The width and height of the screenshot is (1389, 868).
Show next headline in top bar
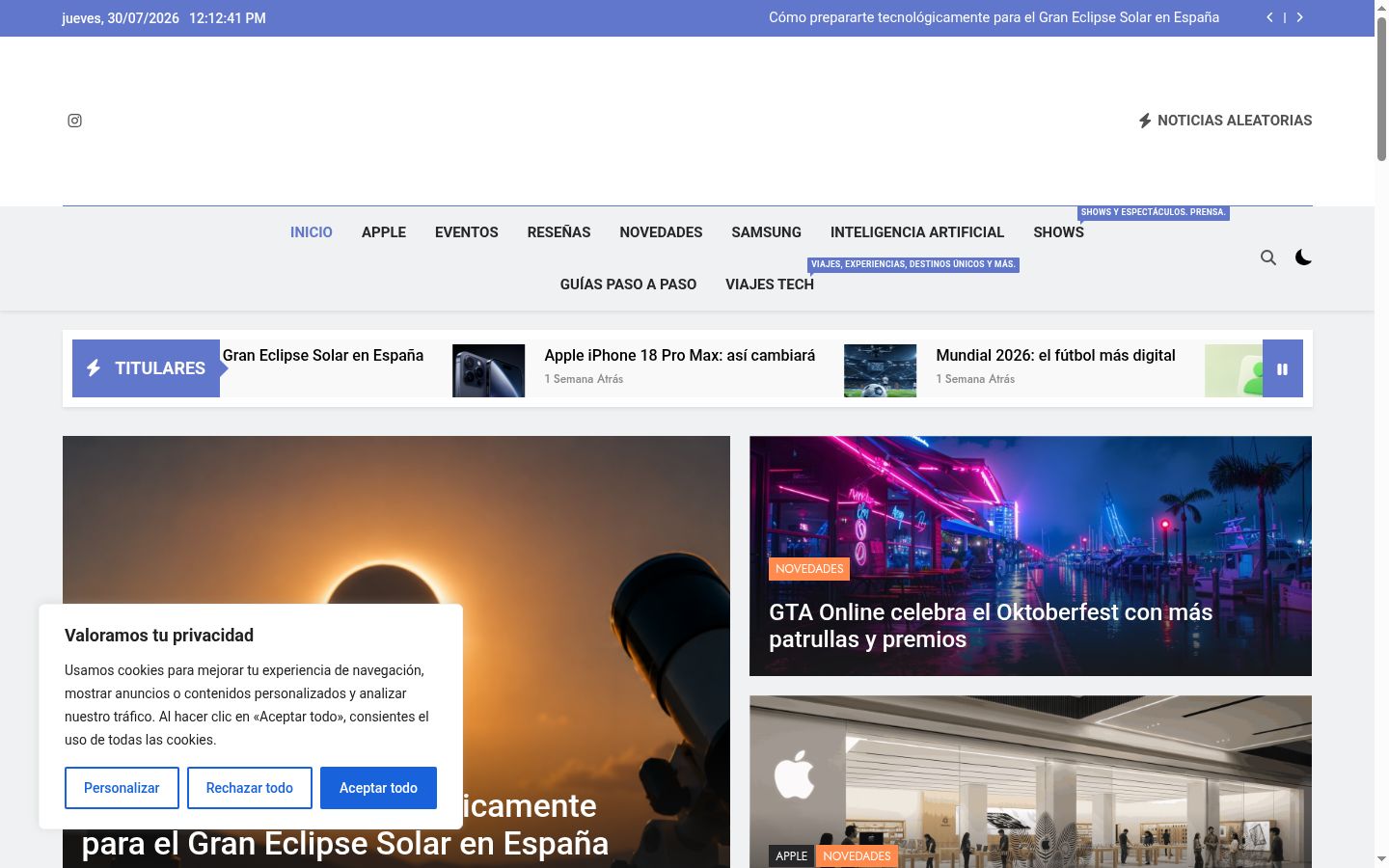(1299, 17)
